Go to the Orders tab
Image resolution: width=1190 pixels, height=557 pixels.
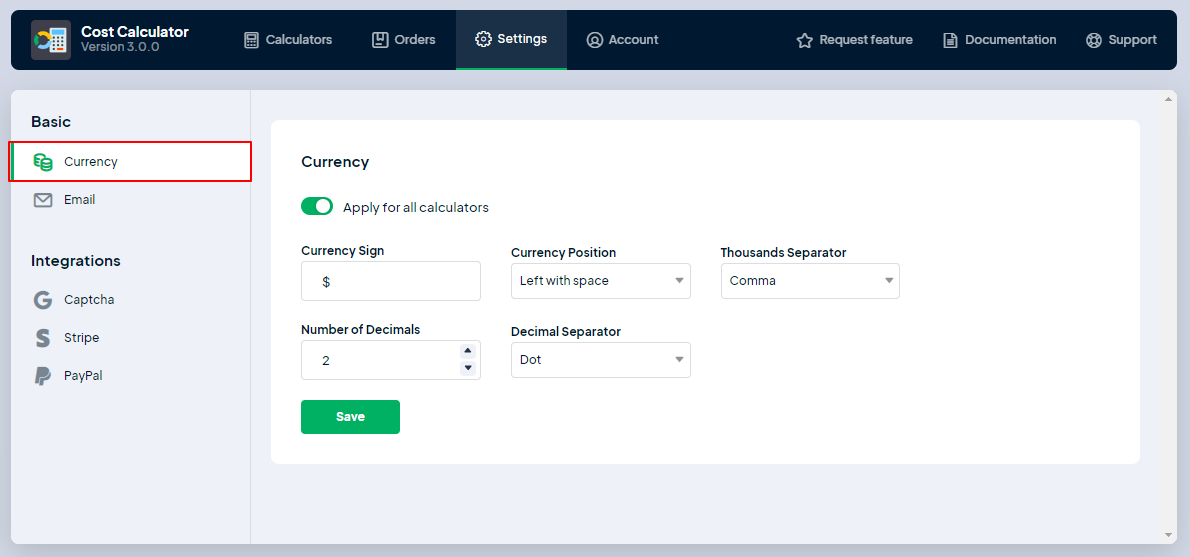pos(404,39)
